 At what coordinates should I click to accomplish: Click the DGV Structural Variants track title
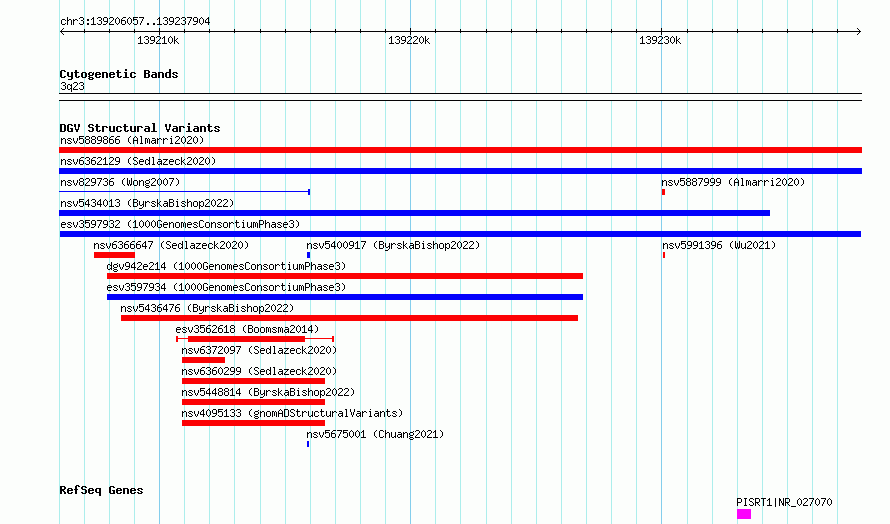tap(140, 128)
